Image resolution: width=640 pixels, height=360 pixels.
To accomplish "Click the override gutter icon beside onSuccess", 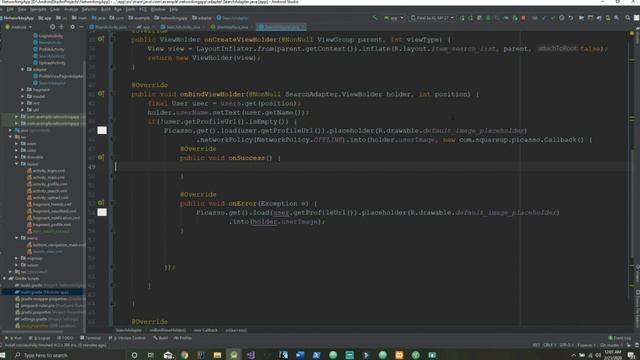I will [100, 158].
